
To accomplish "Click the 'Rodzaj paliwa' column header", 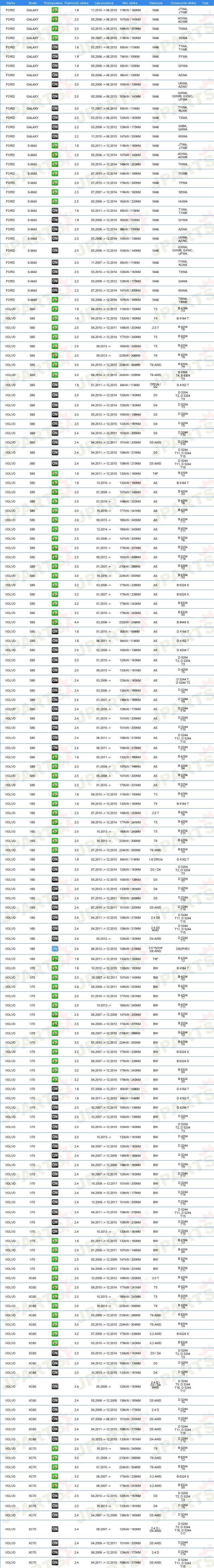I will coord(53,3).
